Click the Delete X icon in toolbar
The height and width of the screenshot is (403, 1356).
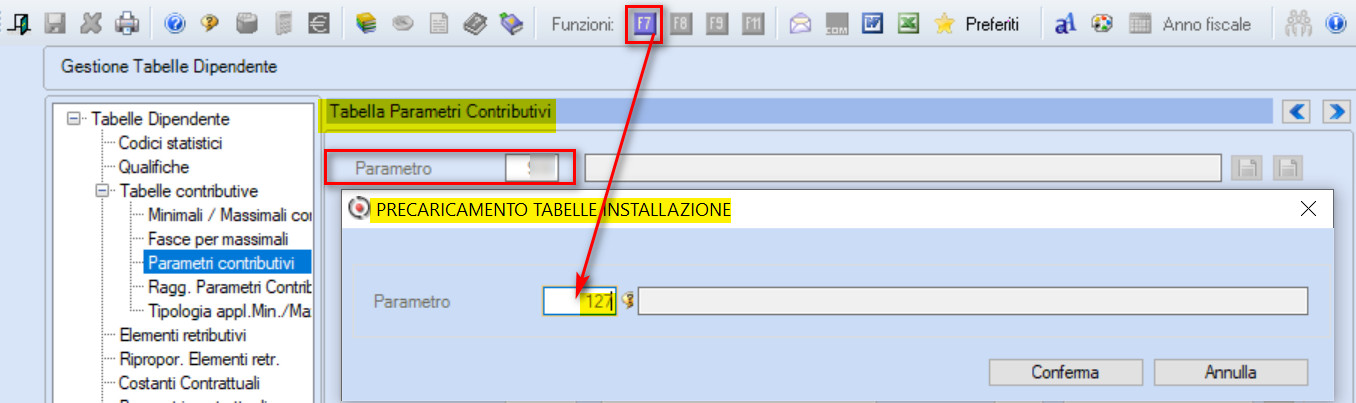tap(91, 22)
